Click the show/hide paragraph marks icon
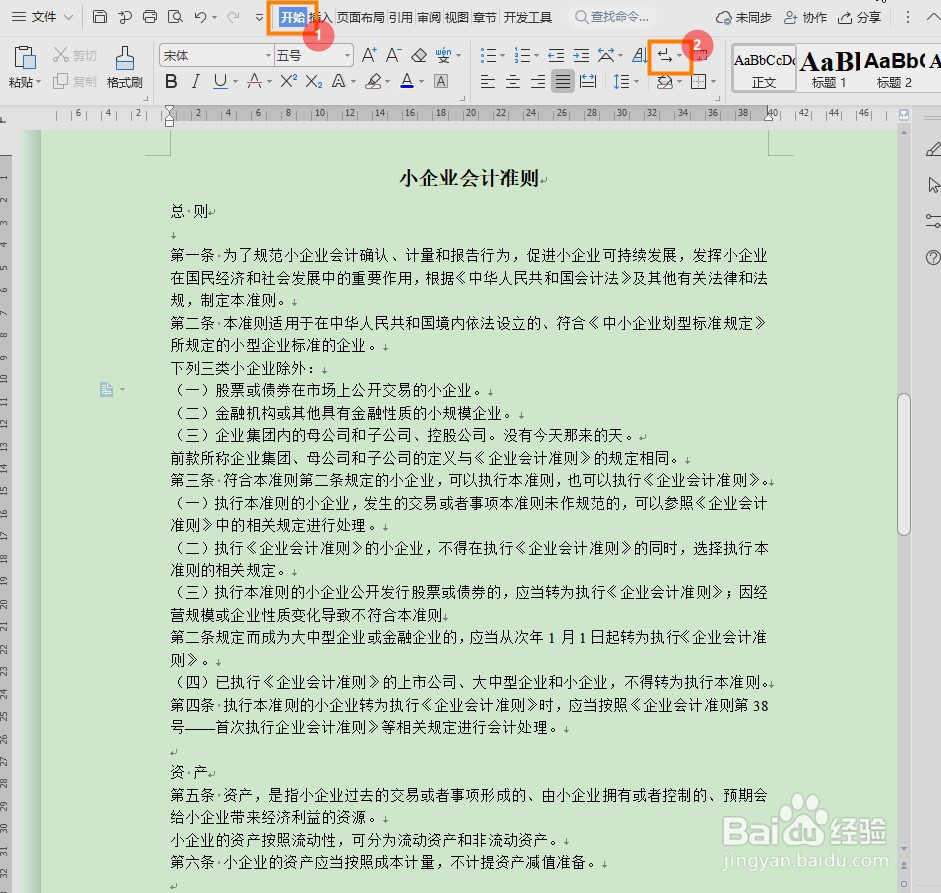The width and height of the screenshot is (941, 893). [x=664, y=56]
